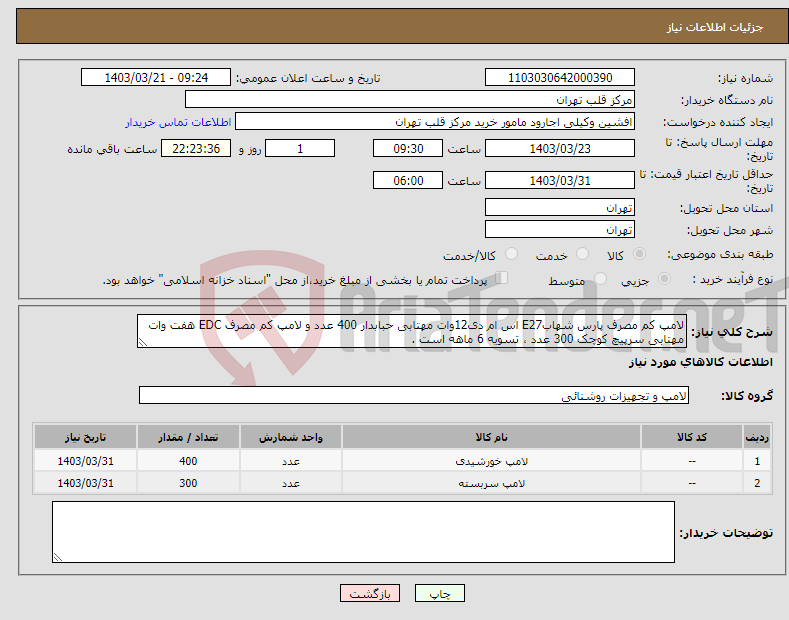Click the چاپ (print) button

[439, 593]
